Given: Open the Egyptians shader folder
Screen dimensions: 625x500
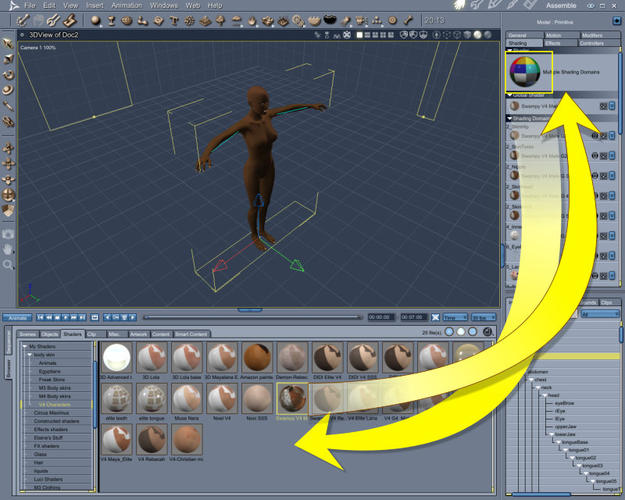Looking at the screenshot, I should point(49,371).
